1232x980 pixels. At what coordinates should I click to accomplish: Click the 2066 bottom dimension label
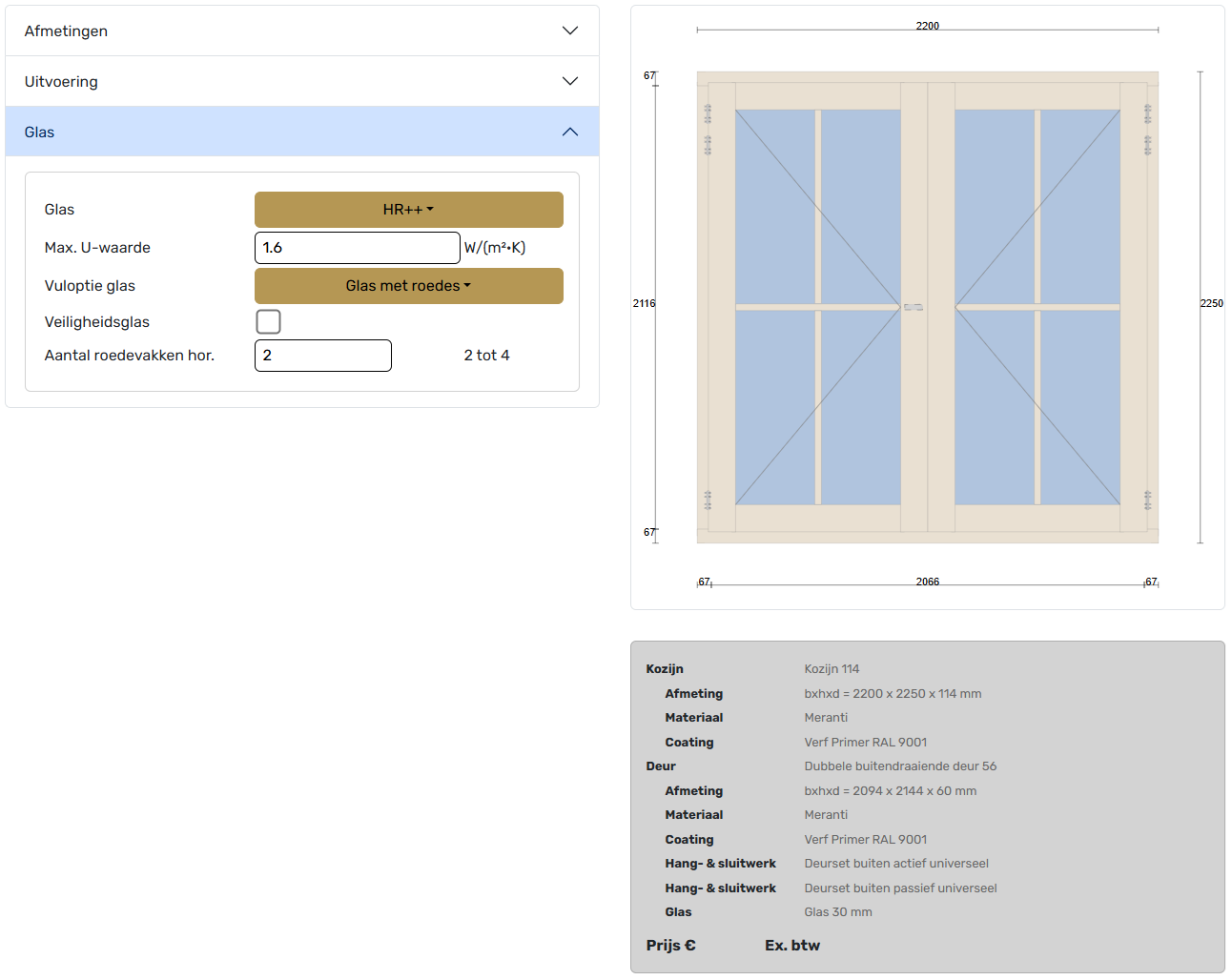(927, 582)
